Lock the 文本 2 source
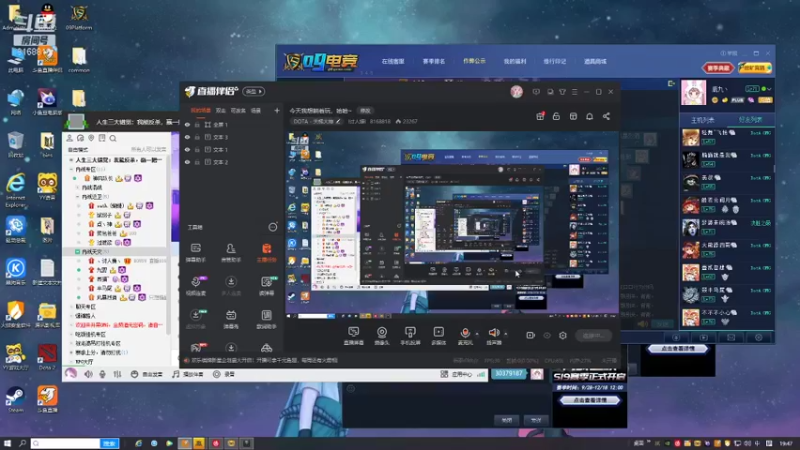The width and height of the screenshot is (800, 450). click(x=197, y=162)
